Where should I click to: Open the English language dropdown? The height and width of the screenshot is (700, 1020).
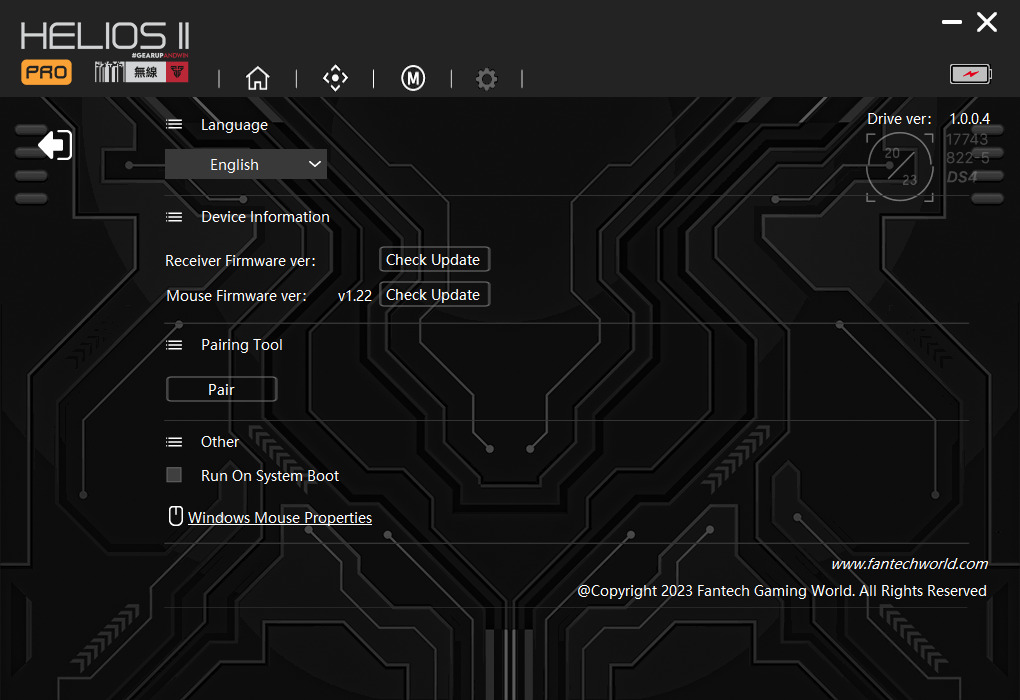246,165
